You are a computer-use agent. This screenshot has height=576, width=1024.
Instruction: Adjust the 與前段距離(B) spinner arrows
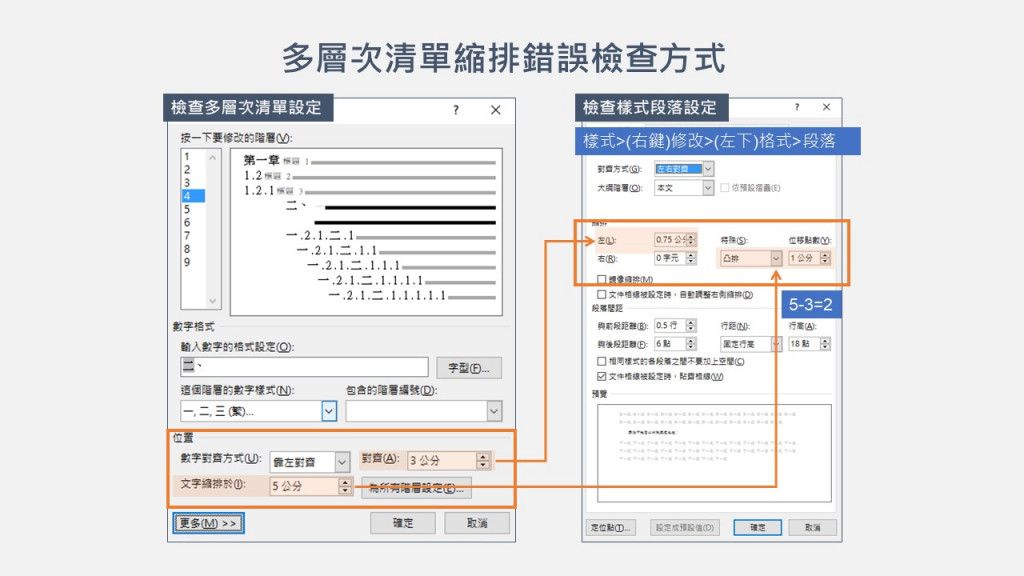coord(691,325)
